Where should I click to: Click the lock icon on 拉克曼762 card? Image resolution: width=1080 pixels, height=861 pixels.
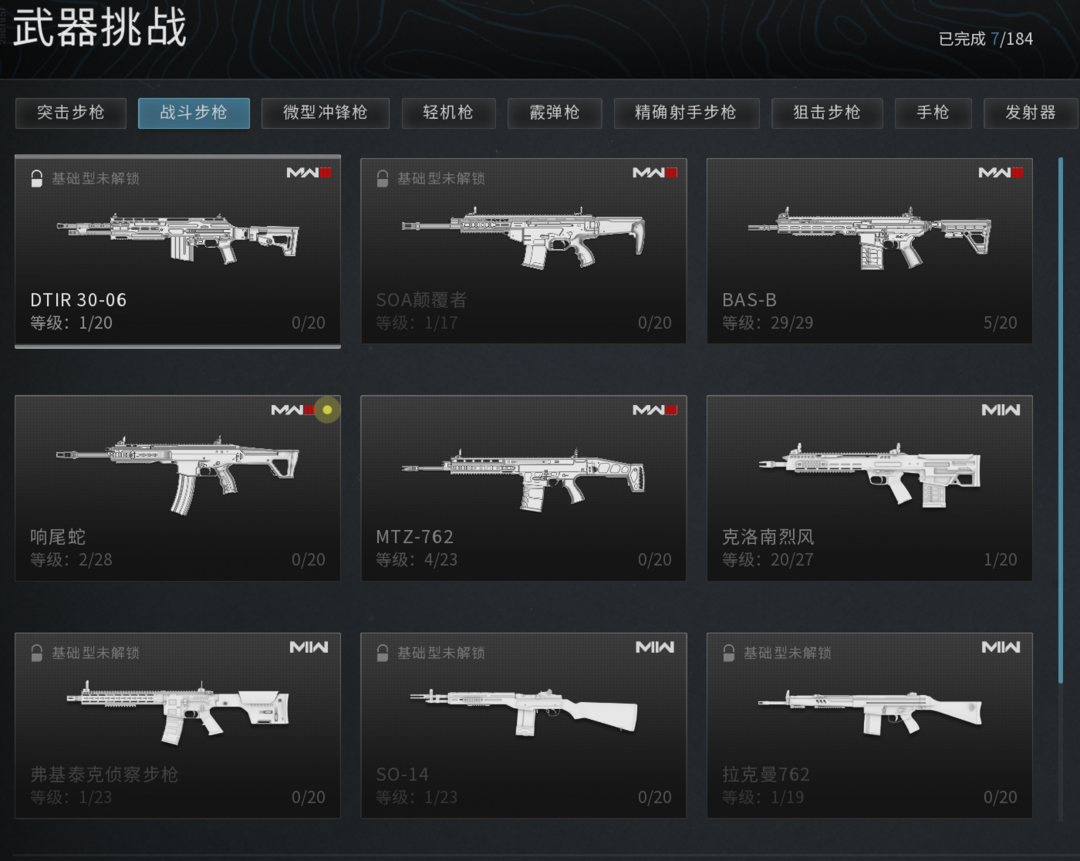click(x=729, y=653)
